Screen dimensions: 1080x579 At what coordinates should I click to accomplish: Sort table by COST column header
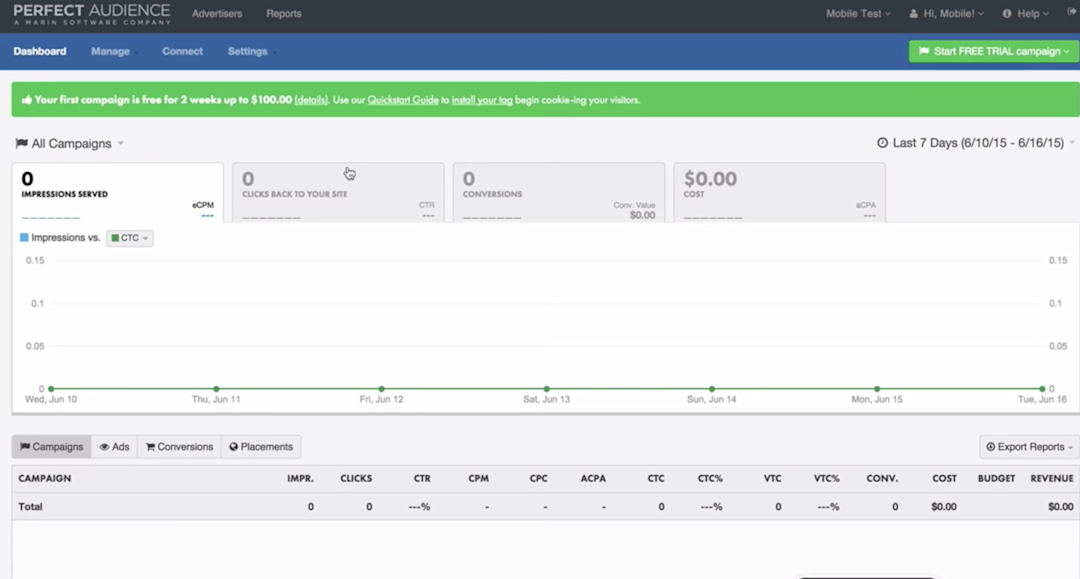pos(944,478)
